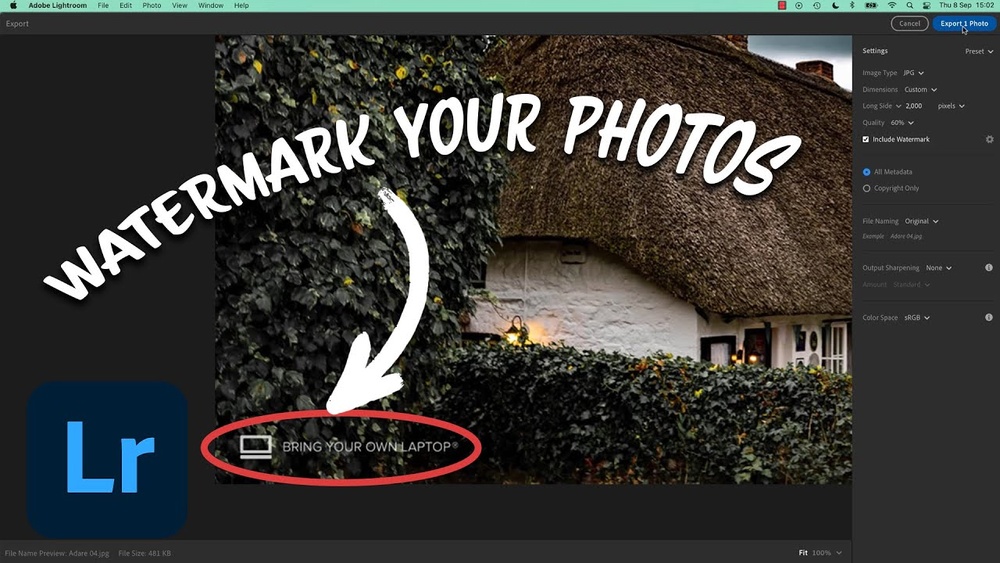Click the File Size 481 KB text
This screenshot has height=563, width=1000.
[144, 553]
